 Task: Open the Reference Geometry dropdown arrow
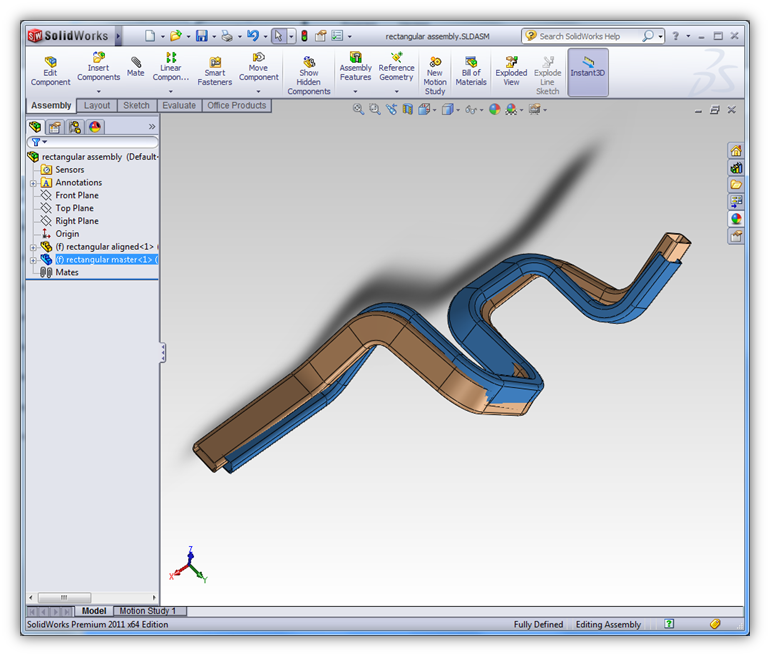click(x=396, y=91)
